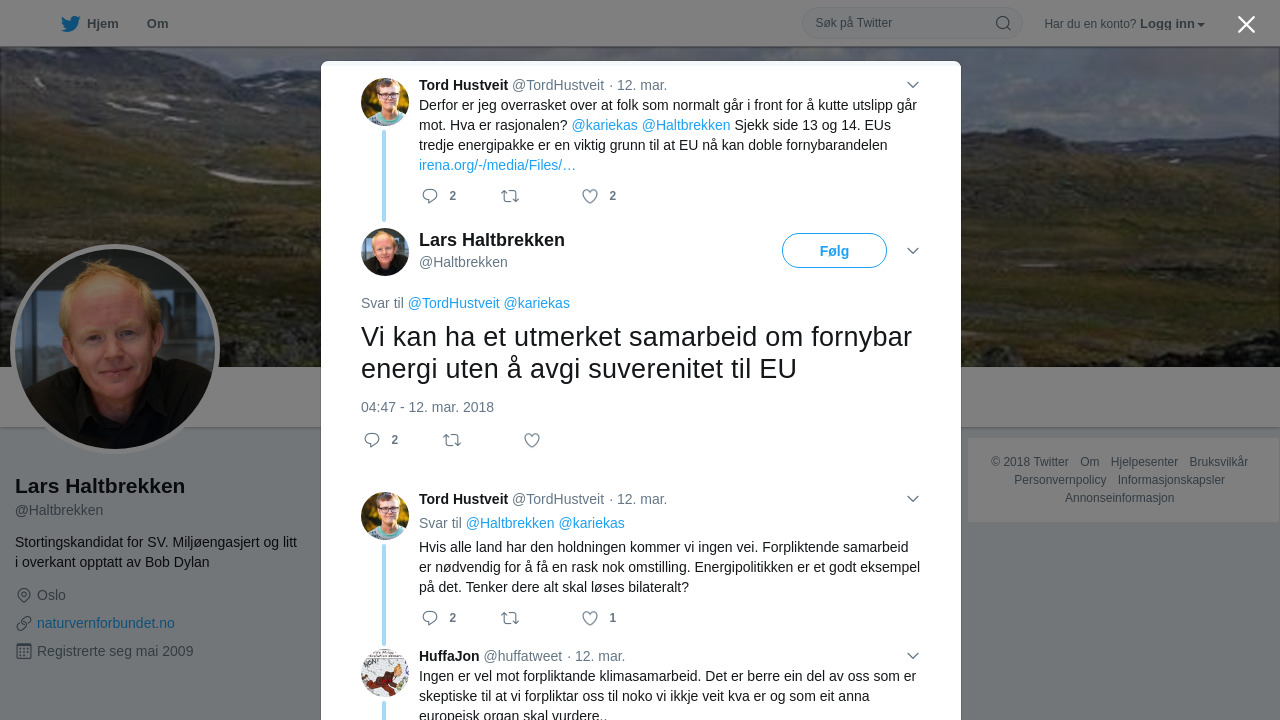Image resolution: width=1280 pixels, height=720 pixels.
Task: Open chevron menu on HuffaJon's tweet
Action: click(913, 656)
